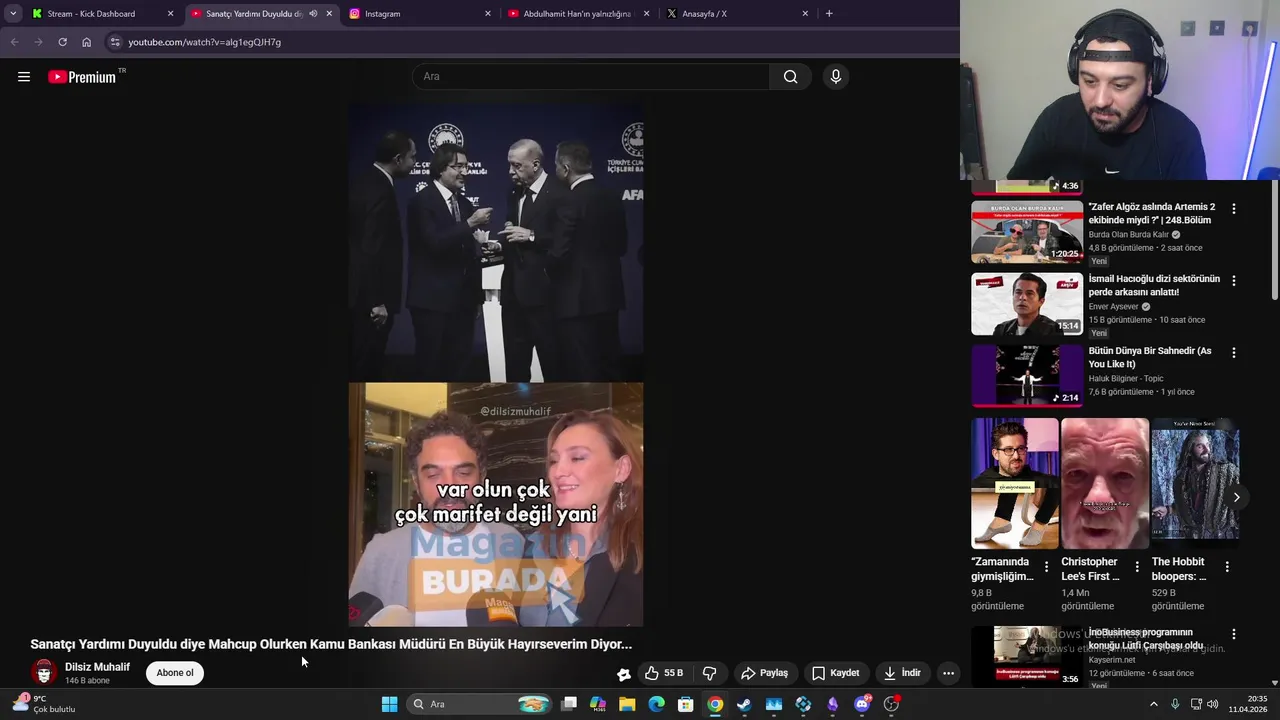Open the remix icon next to like button
The height and width of the screenshot is (720, 1280).
pos(624,674)
